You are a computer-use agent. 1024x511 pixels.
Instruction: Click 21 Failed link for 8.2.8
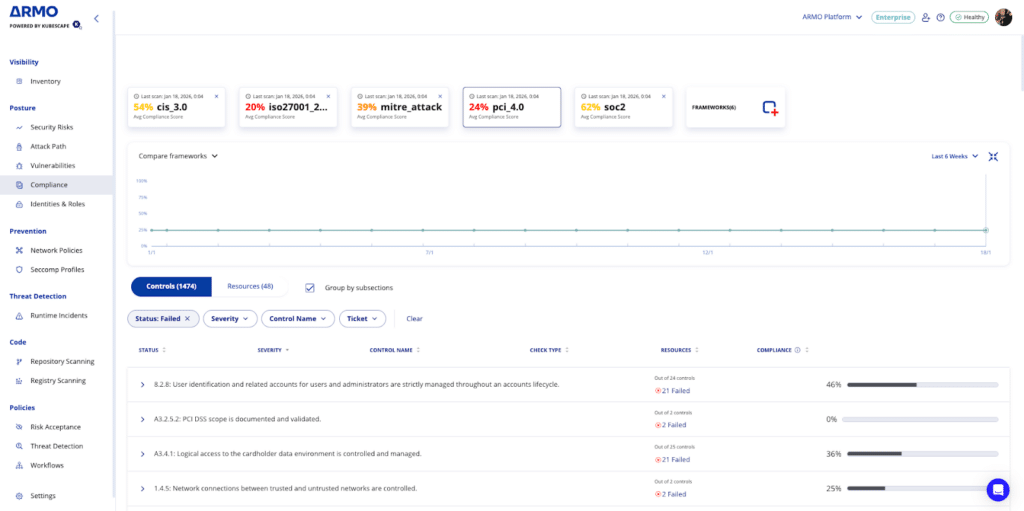coord(673,391)
